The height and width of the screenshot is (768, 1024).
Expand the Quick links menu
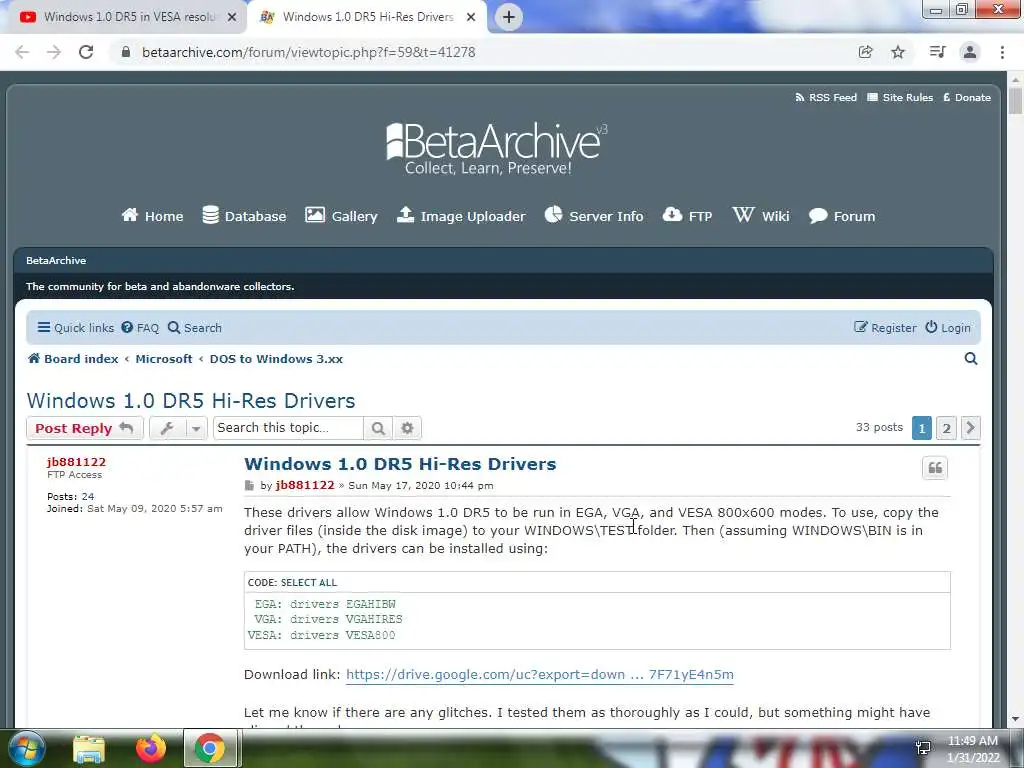click(x=76, y=328)
